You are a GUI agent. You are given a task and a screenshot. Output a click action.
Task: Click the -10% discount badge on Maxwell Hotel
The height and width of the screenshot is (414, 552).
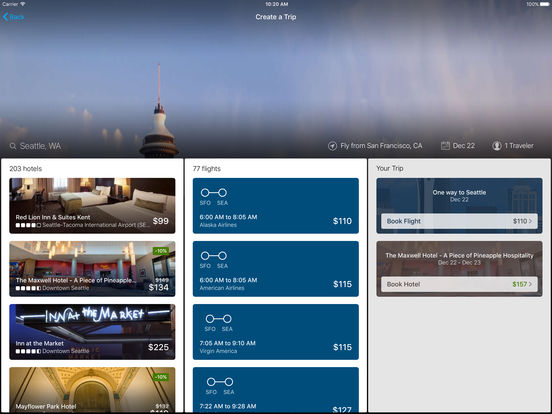click(161, 251)
